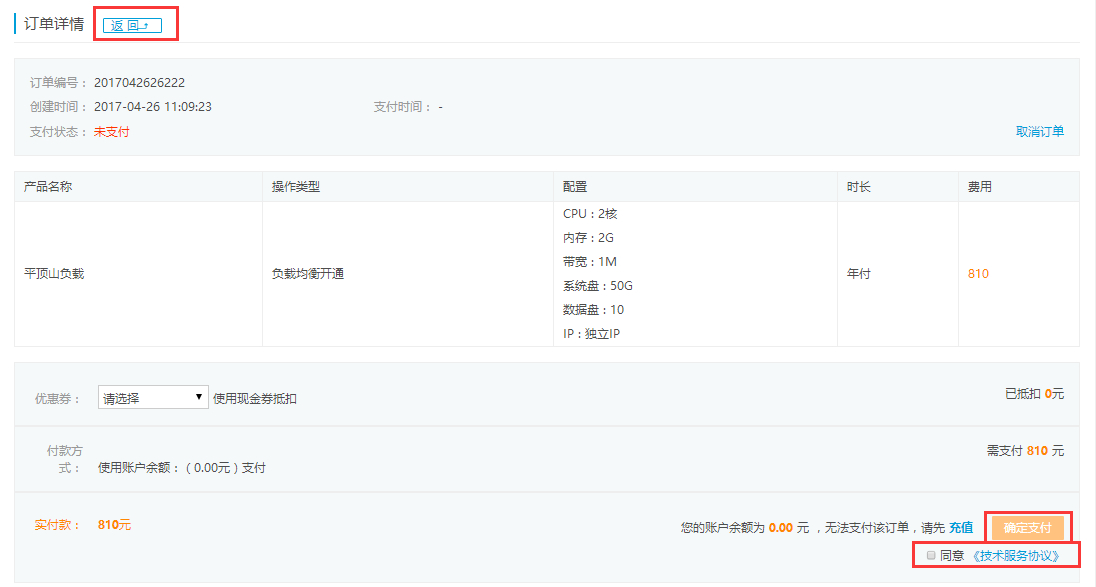Click the 配置 column header
Image resolution: width=1096 pixels, height=587 pixels.
coord(575,187)
